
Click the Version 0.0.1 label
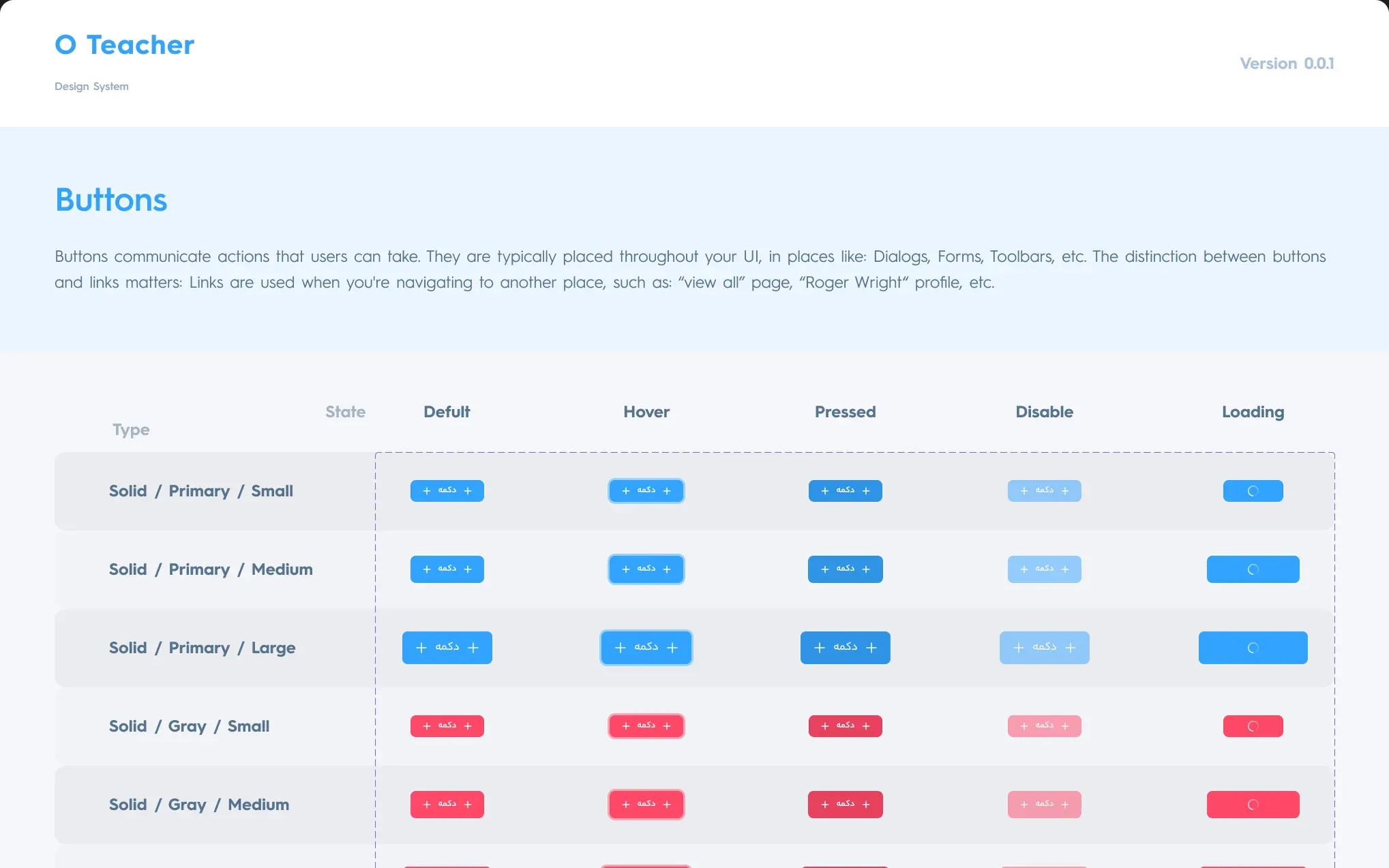click(1287, 63)
